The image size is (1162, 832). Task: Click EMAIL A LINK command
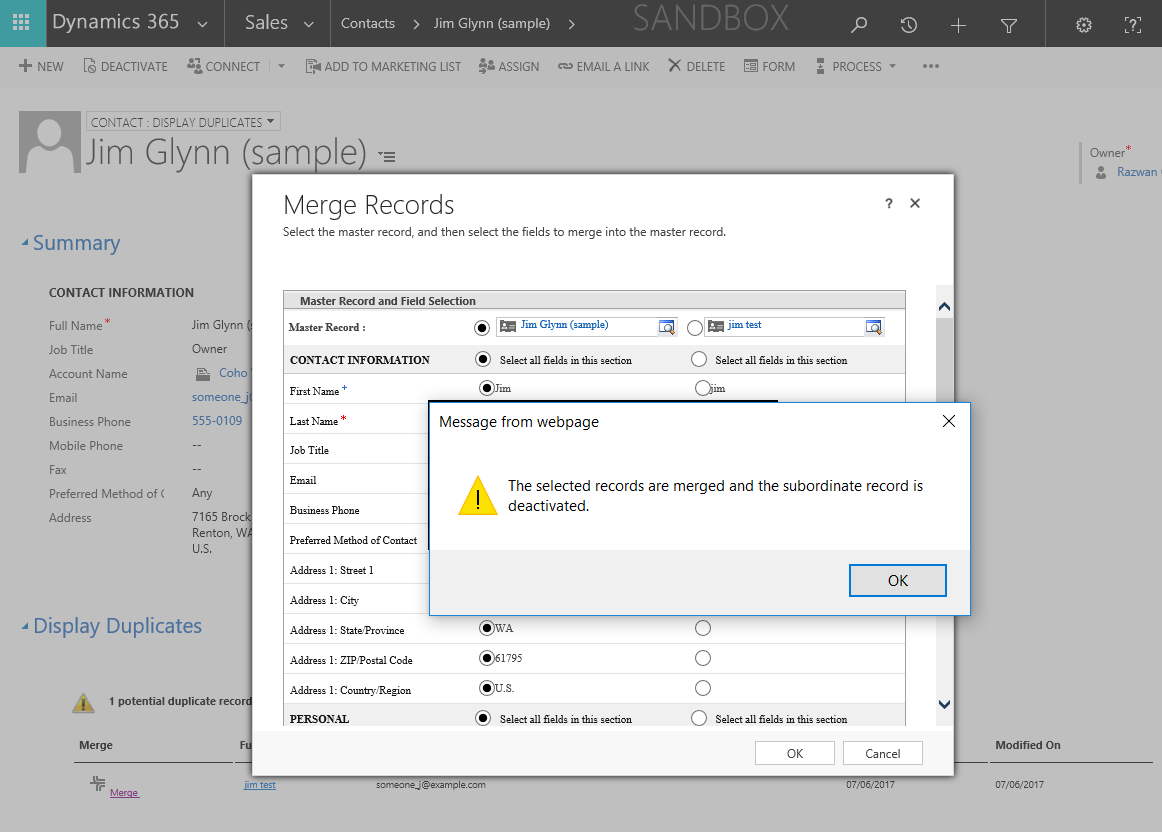[603, 66]
